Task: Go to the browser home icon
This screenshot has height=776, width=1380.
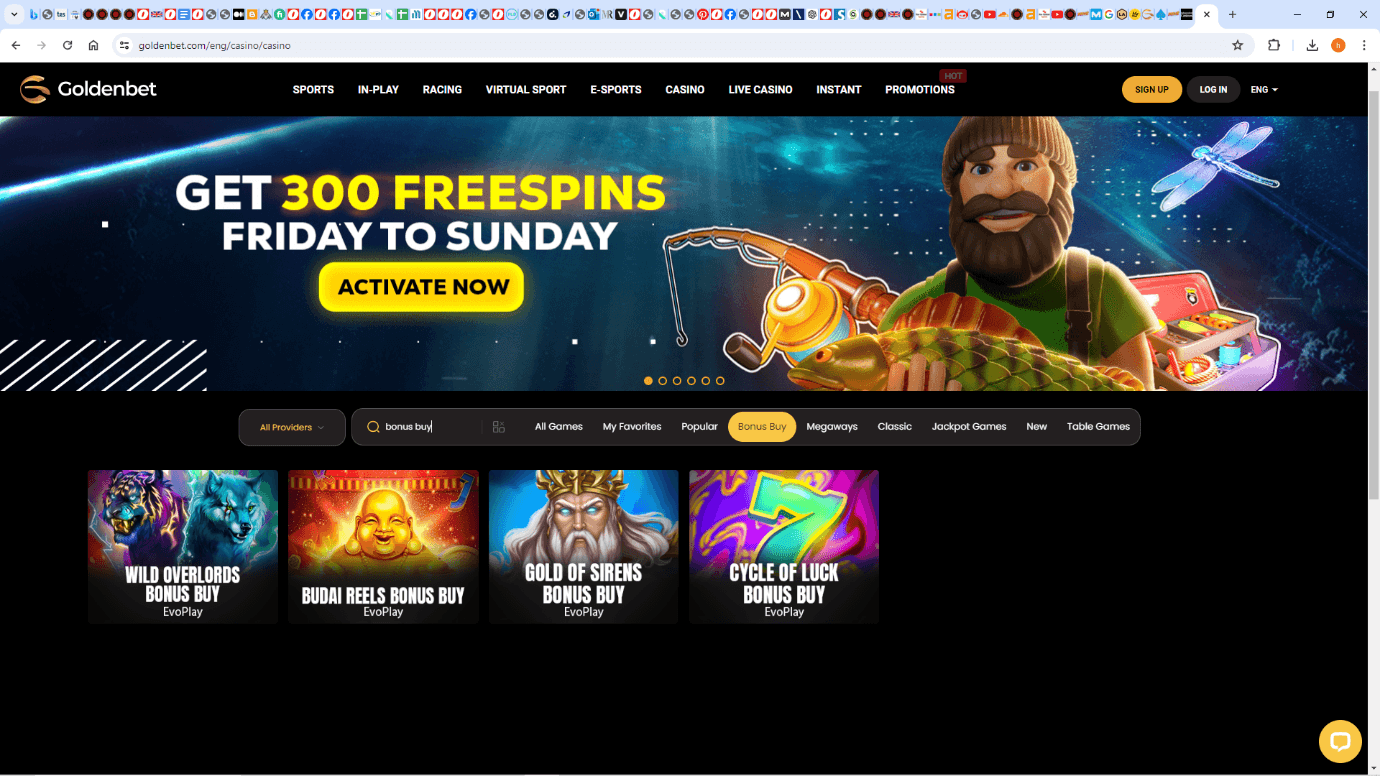Action: (x=93, y=45)
